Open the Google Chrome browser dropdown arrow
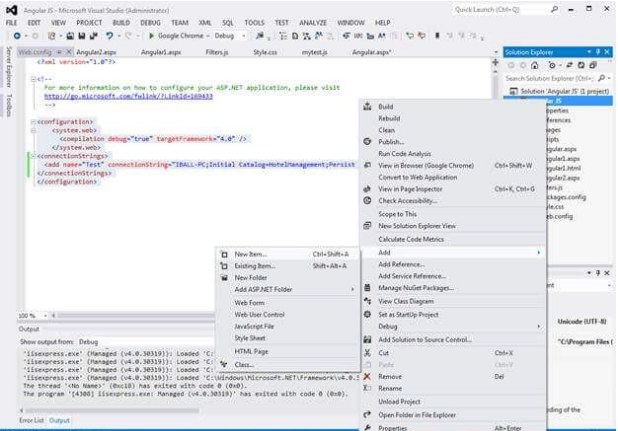The image size is (618, 431). point(208,36)
